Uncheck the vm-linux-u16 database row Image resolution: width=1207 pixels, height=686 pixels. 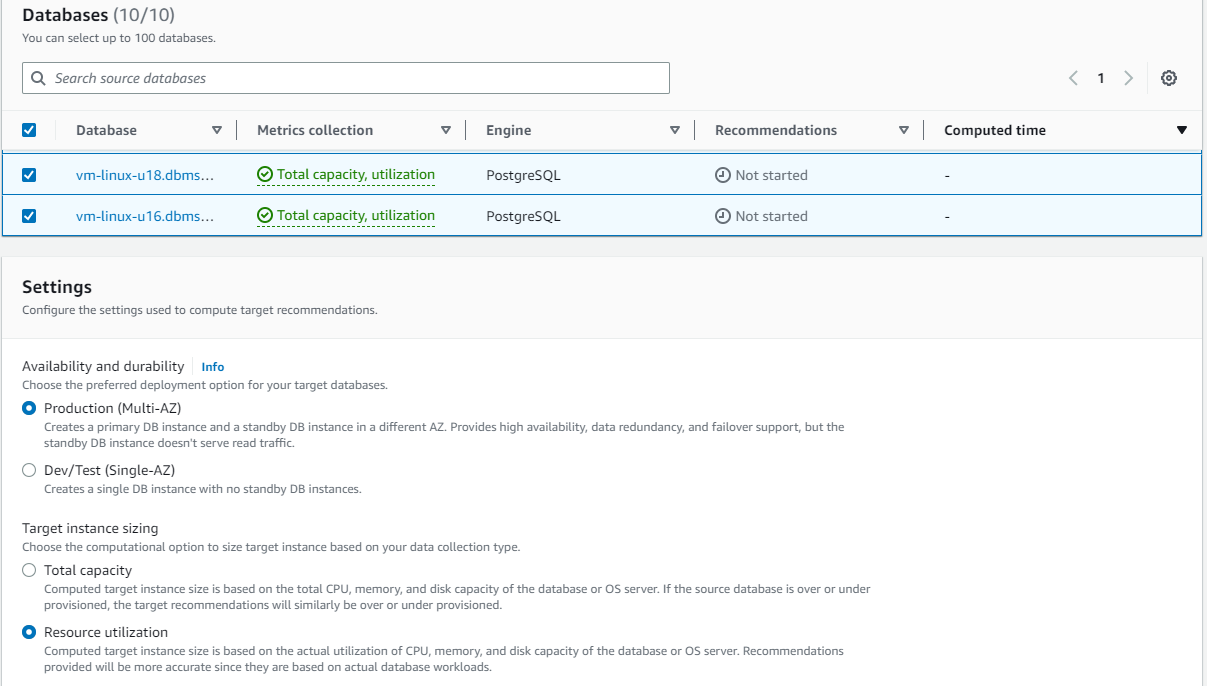point(29,216)
